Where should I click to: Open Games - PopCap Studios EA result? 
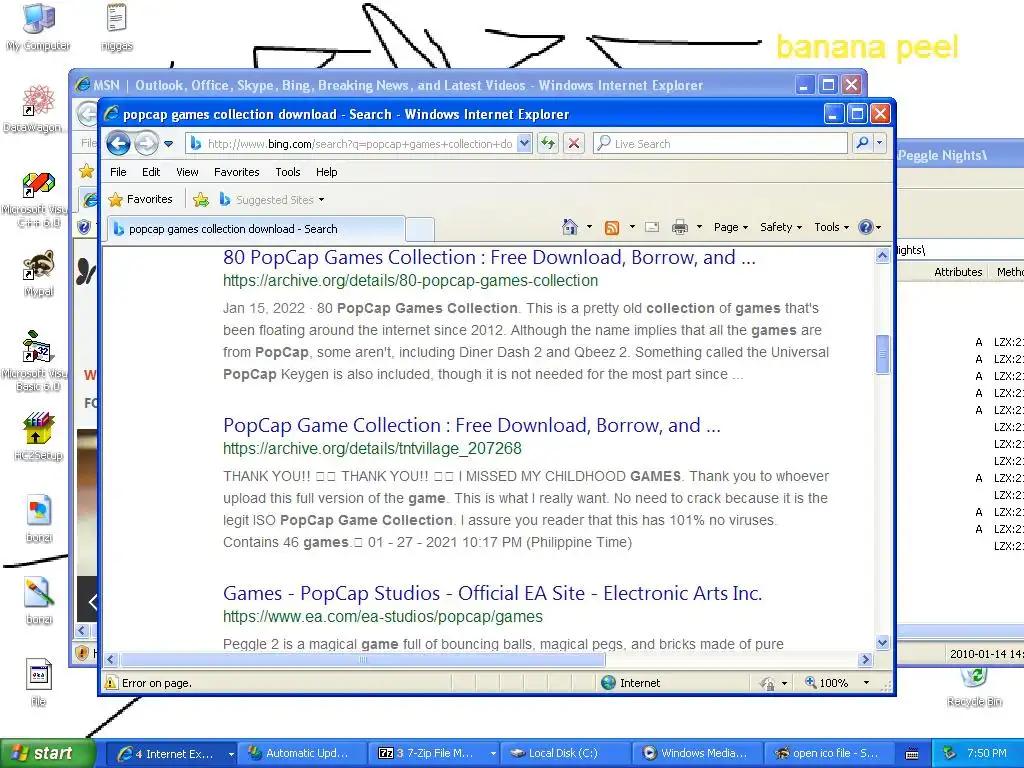(492, 593)
